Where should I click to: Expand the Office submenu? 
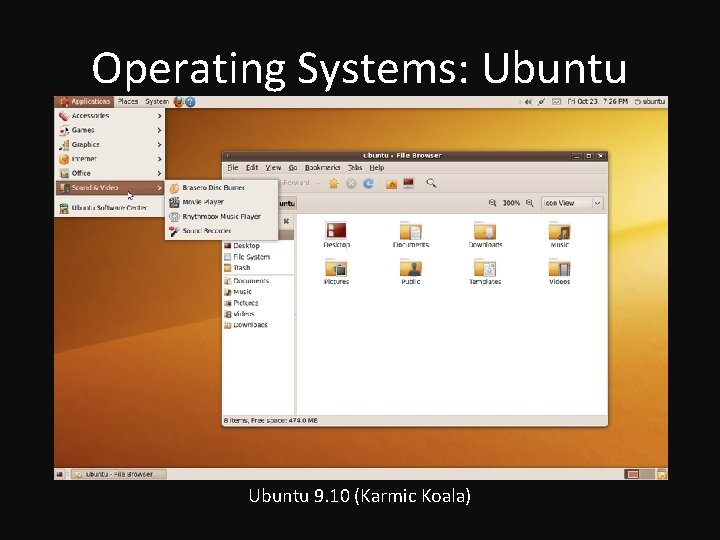pyautogui.click(x=110, y=173)
